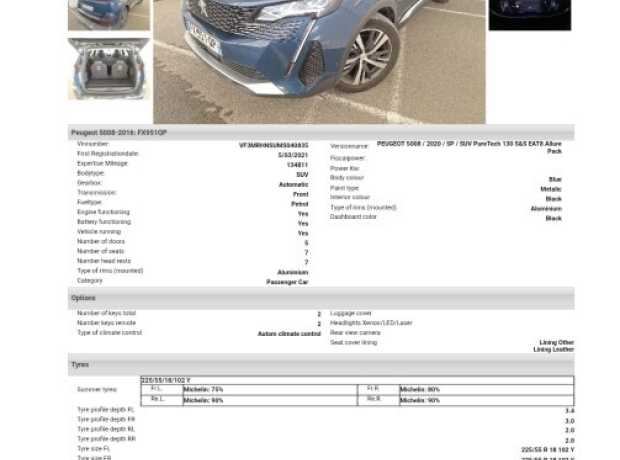The width and height of the screenshot is (620, 460).
Task: Click the 'Seat cover lining' label
Action: pos(353,343)
